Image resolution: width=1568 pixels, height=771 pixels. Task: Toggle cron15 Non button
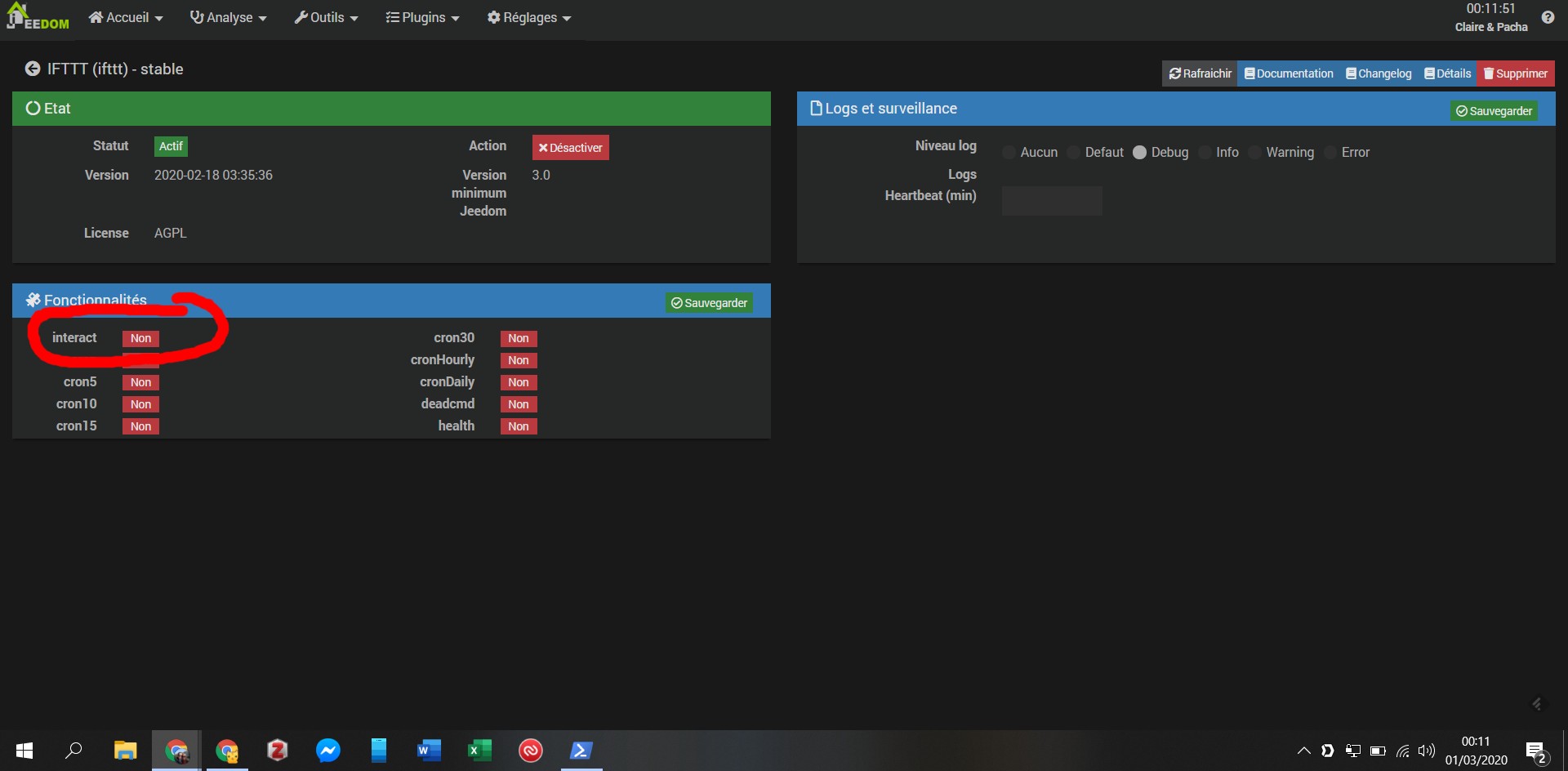click(140, 426)
